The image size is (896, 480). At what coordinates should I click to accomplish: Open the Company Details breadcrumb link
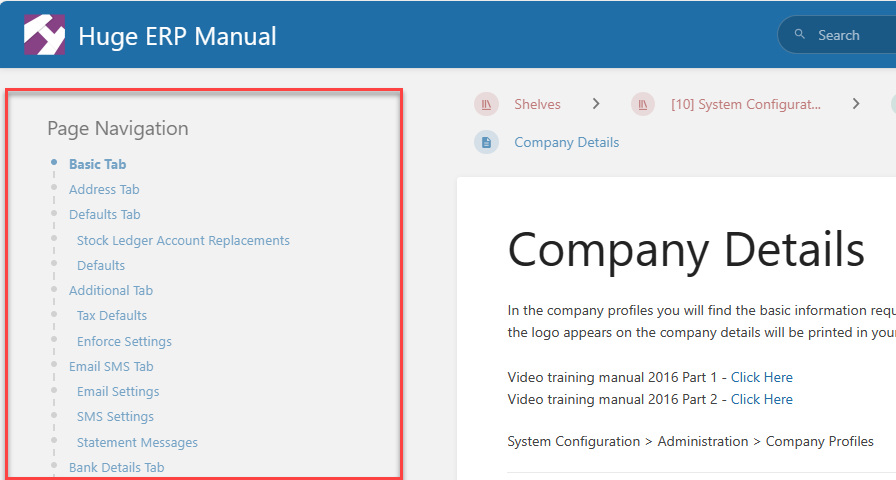coord(566,143)
